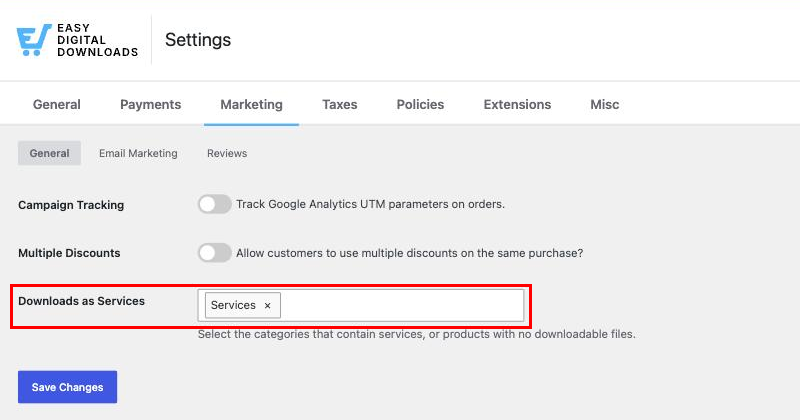Open the Policies tab
Viewport: 800px width, 420px height.
(x=420, y=104)
